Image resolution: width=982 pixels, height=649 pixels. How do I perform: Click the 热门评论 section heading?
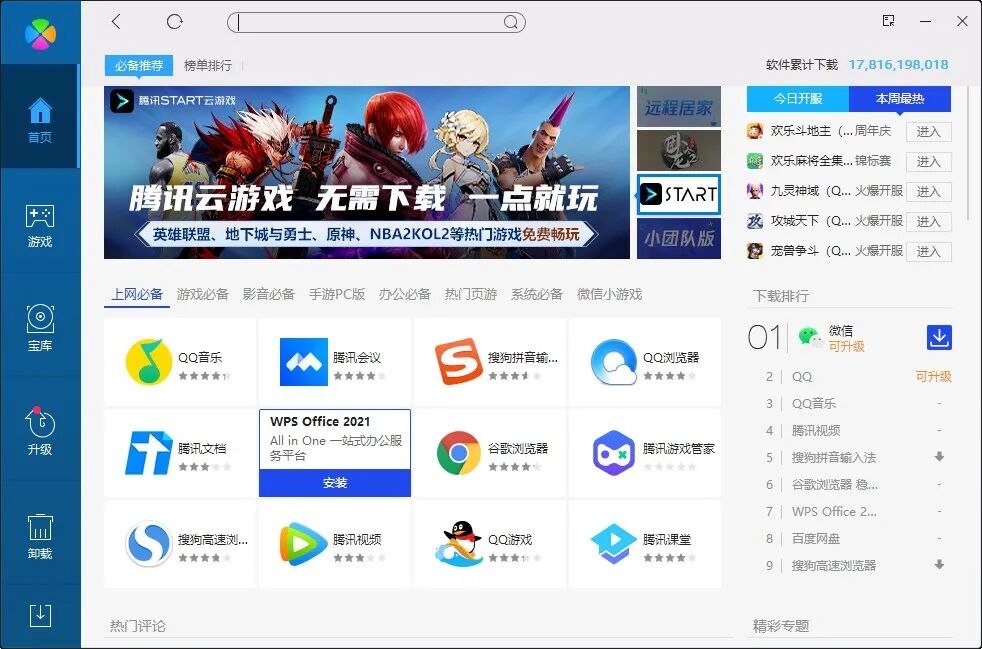(x=138, y=626)
